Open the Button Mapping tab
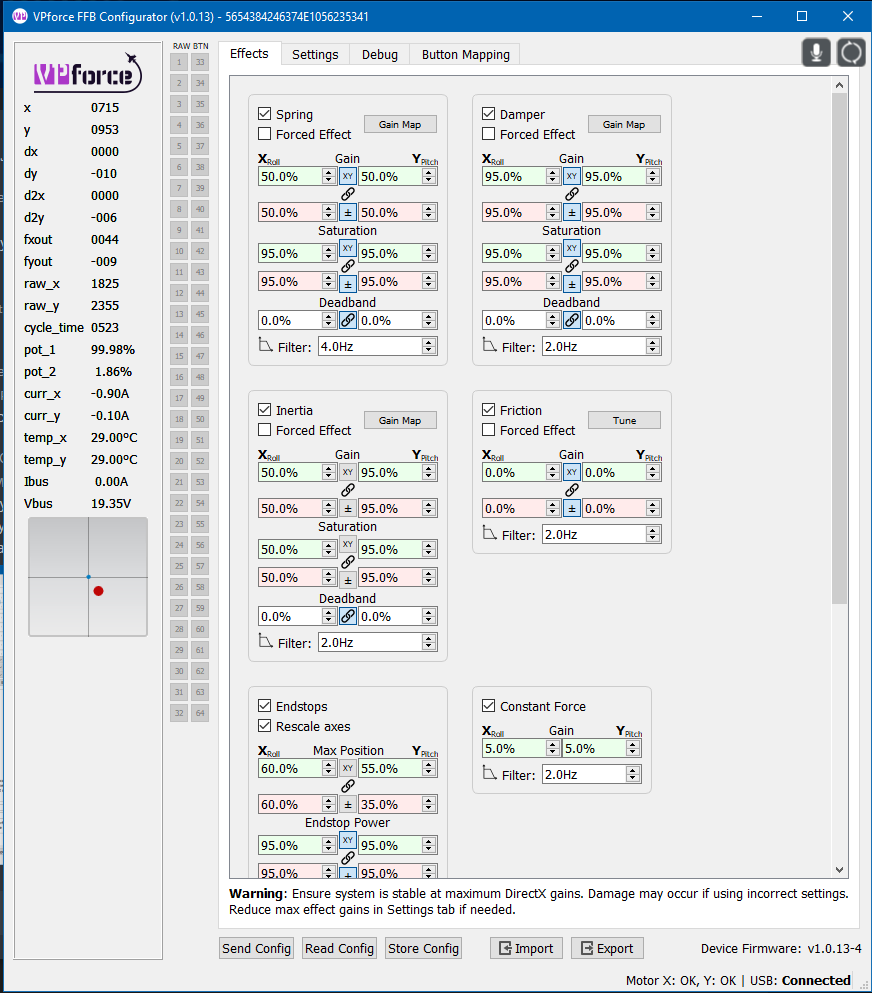 465,54
